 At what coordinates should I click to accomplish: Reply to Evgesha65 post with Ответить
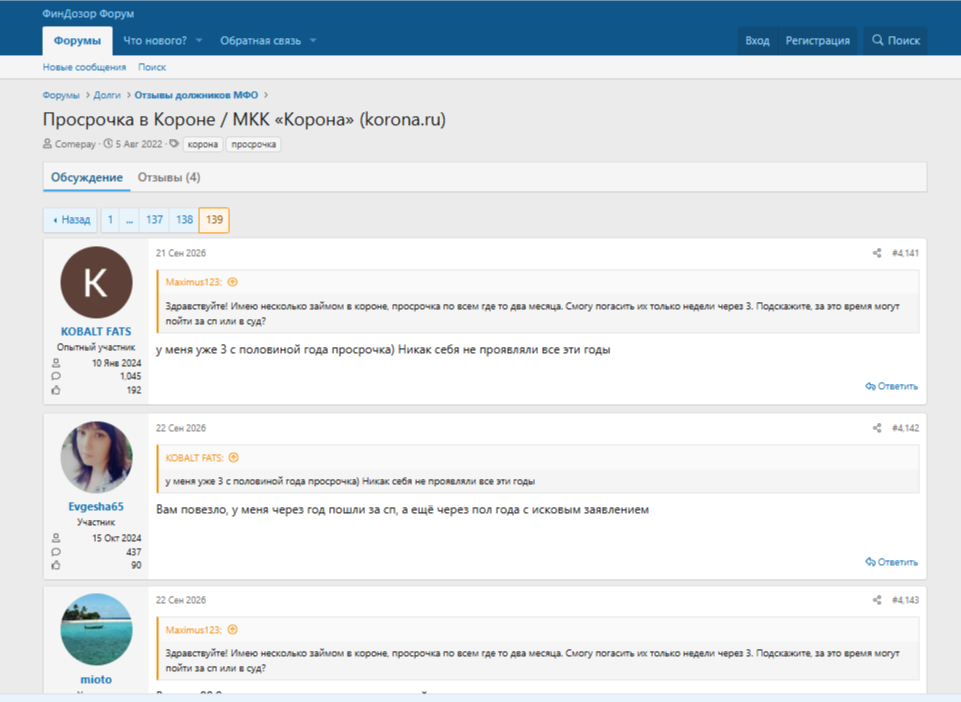[x=892, y=562]
